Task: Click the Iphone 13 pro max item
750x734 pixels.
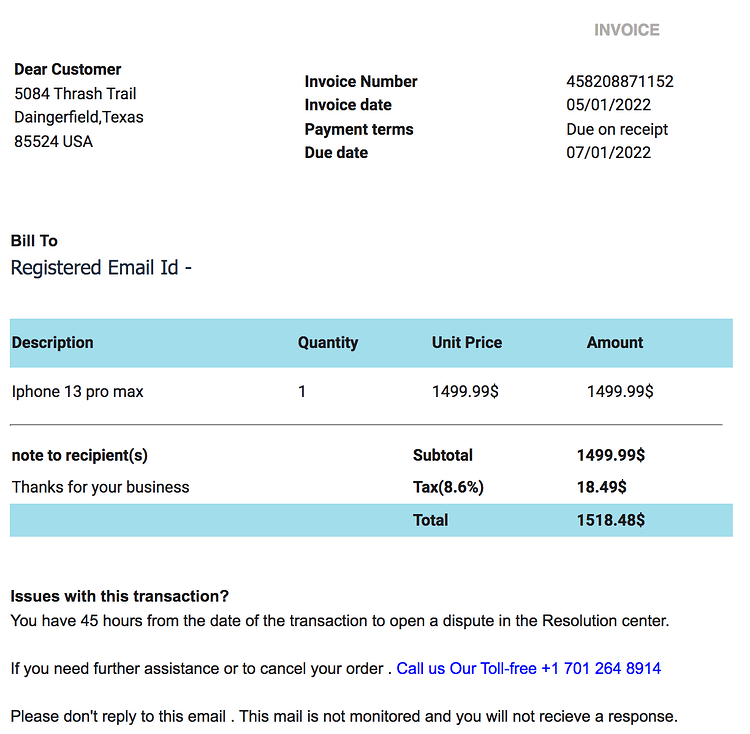Action: coord(77,392)
